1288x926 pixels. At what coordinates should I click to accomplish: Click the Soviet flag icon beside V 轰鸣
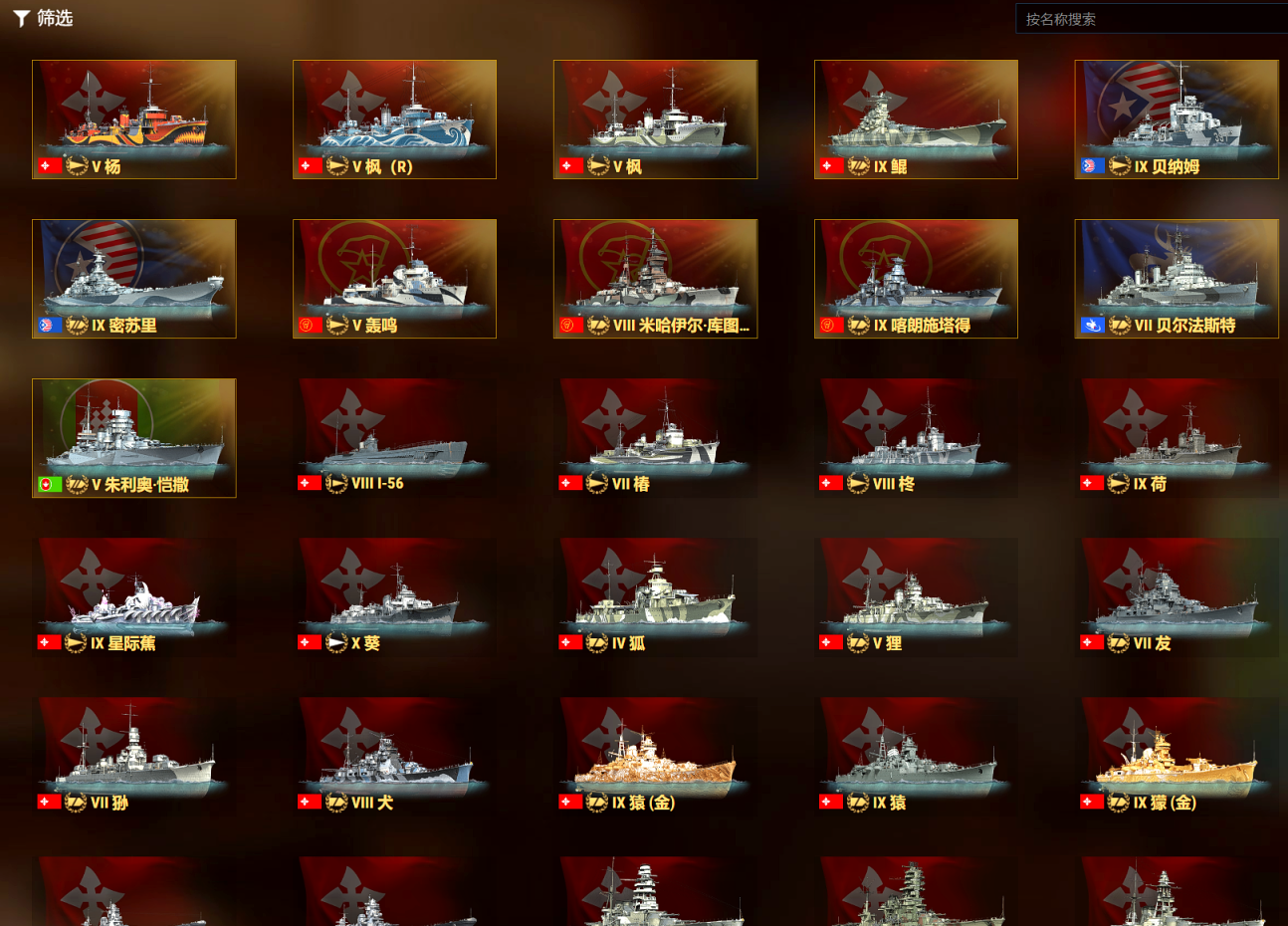(x=310, y=326)
